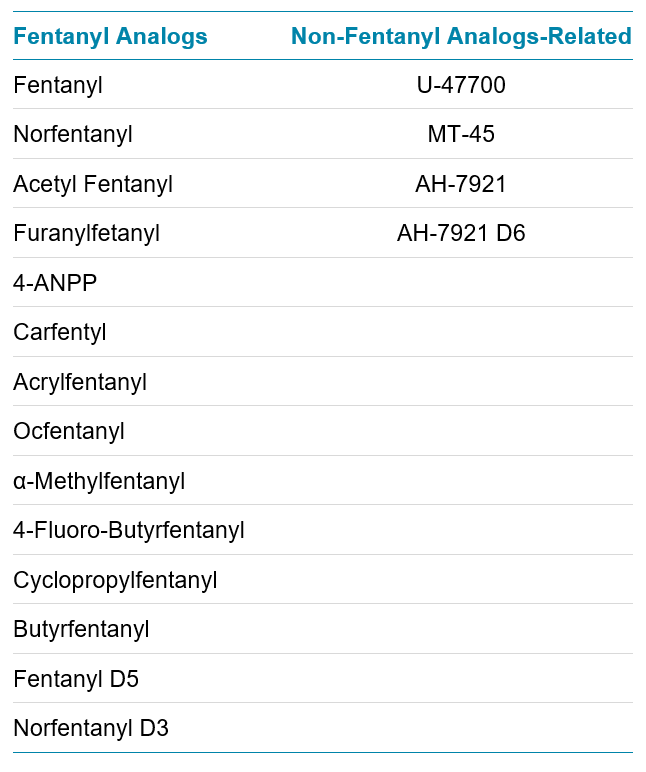Select the Carfentyl entry

click(60, 333)
